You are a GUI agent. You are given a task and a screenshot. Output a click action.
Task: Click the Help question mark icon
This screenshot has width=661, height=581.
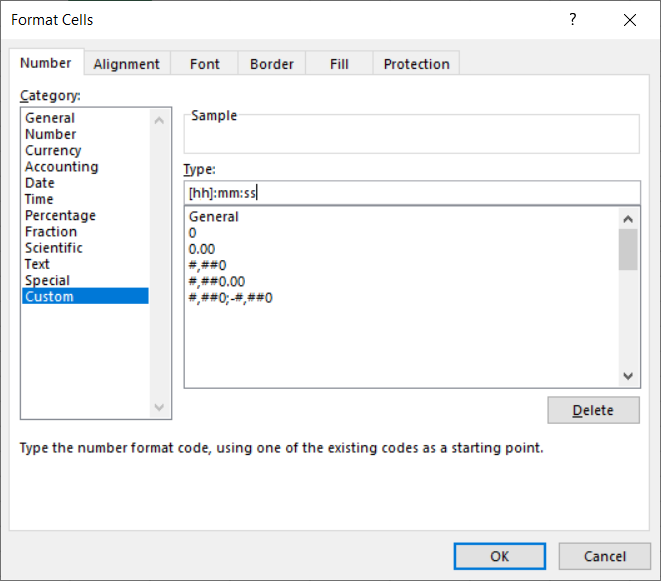pos(573,20)
